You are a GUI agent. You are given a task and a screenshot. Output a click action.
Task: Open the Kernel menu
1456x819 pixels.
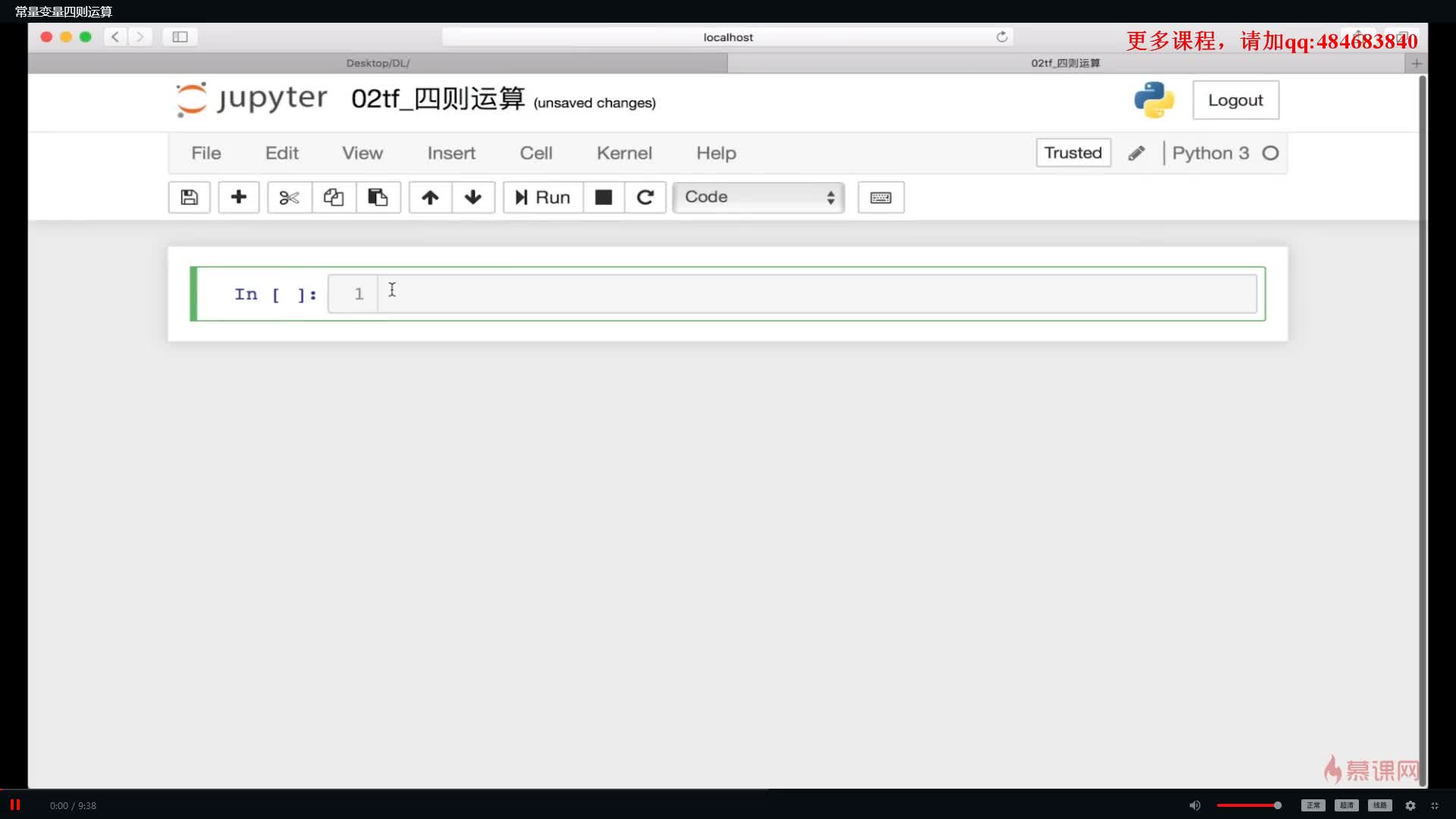click(x=624, y=153)
